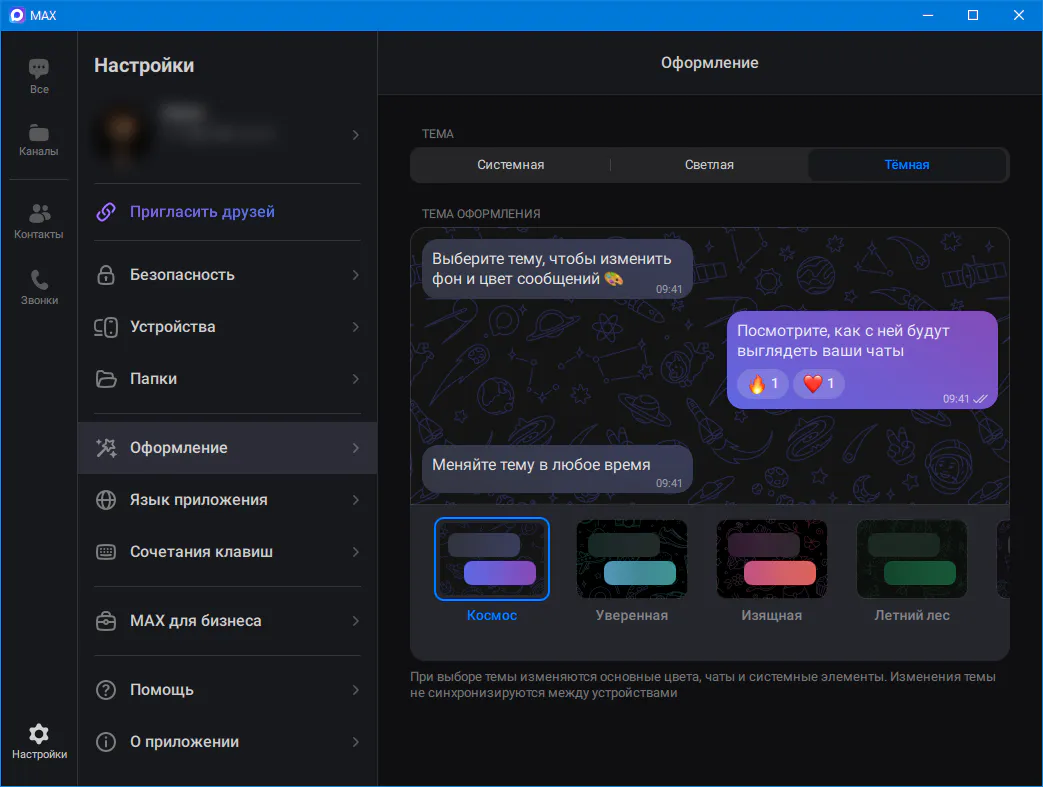Choose the Изящная color theme swatch
1043x787 pixels.
771,560
